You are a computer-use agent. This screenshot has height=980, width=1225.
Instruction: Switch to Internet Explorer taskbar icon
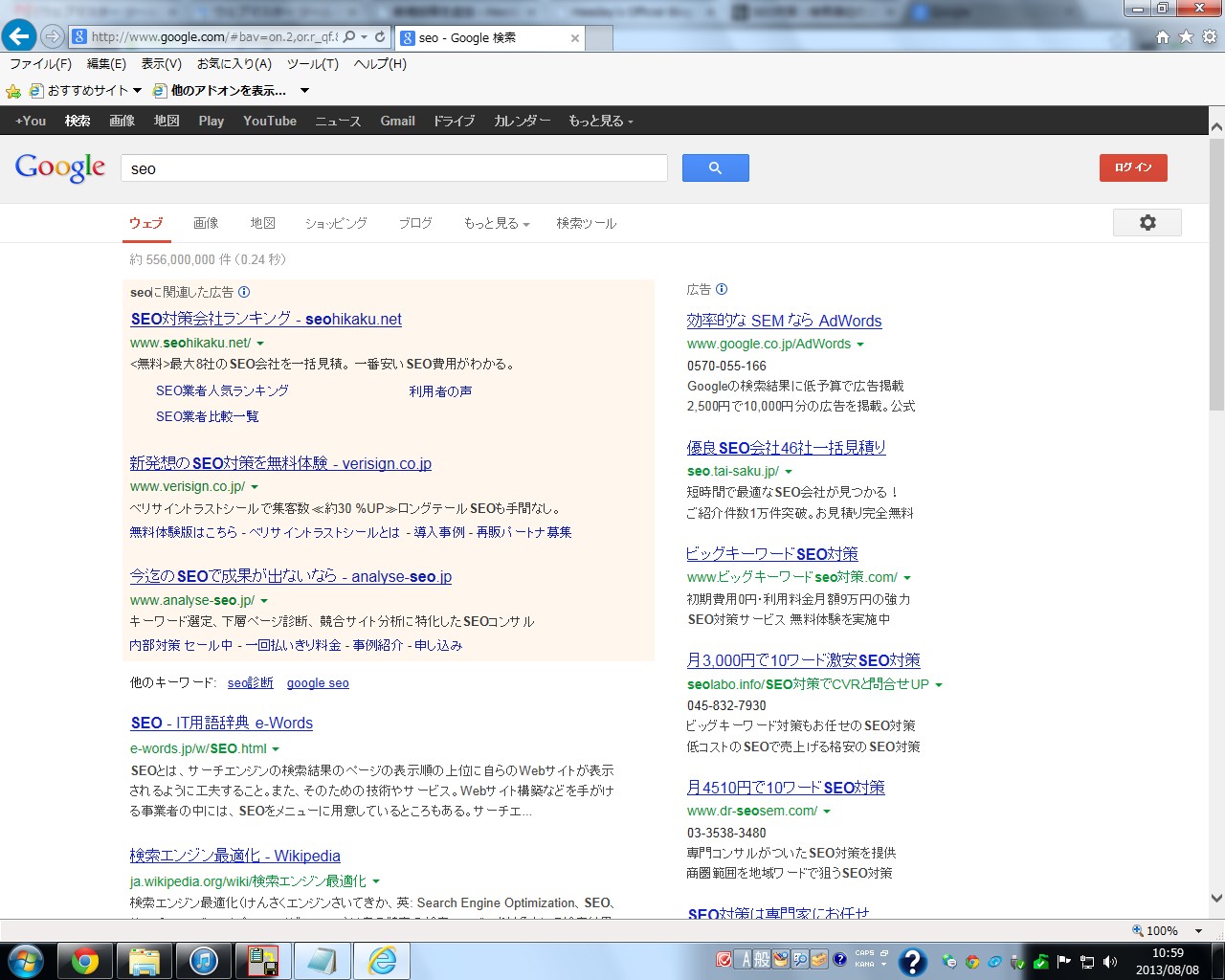[382, 961]
